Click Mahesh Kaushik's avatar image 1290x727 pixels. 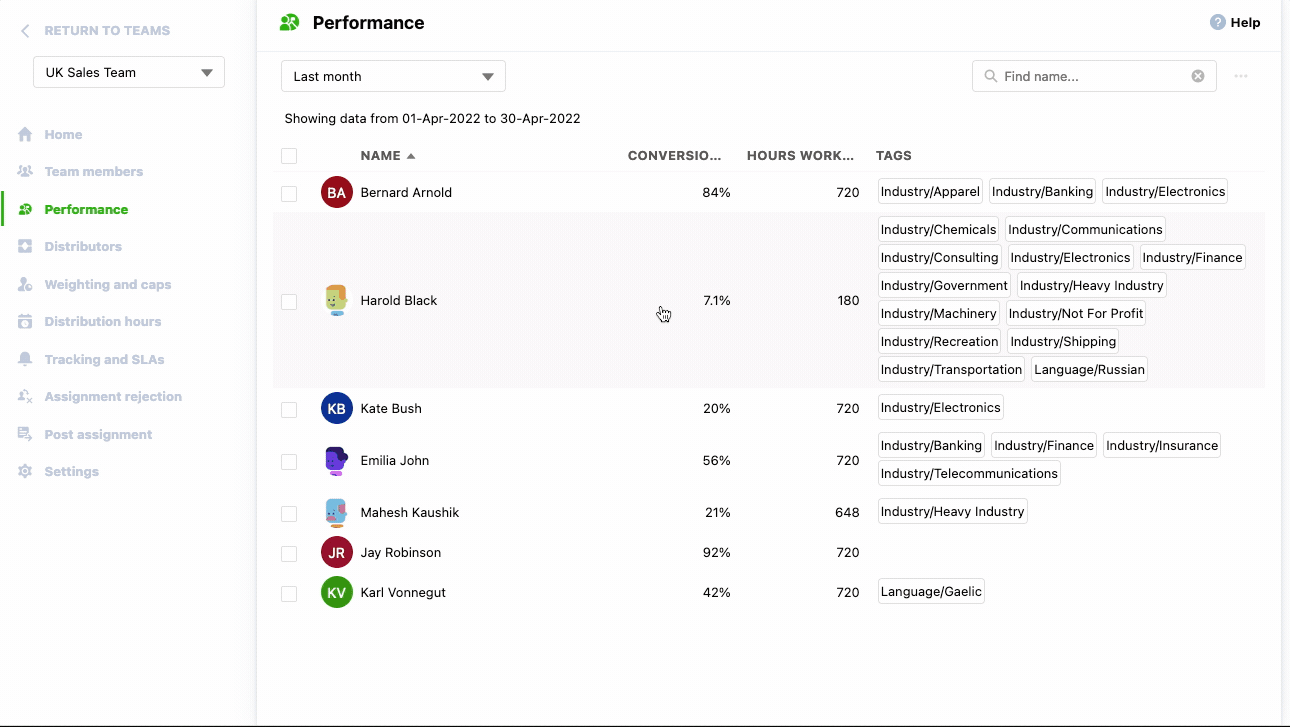(337, 512)
